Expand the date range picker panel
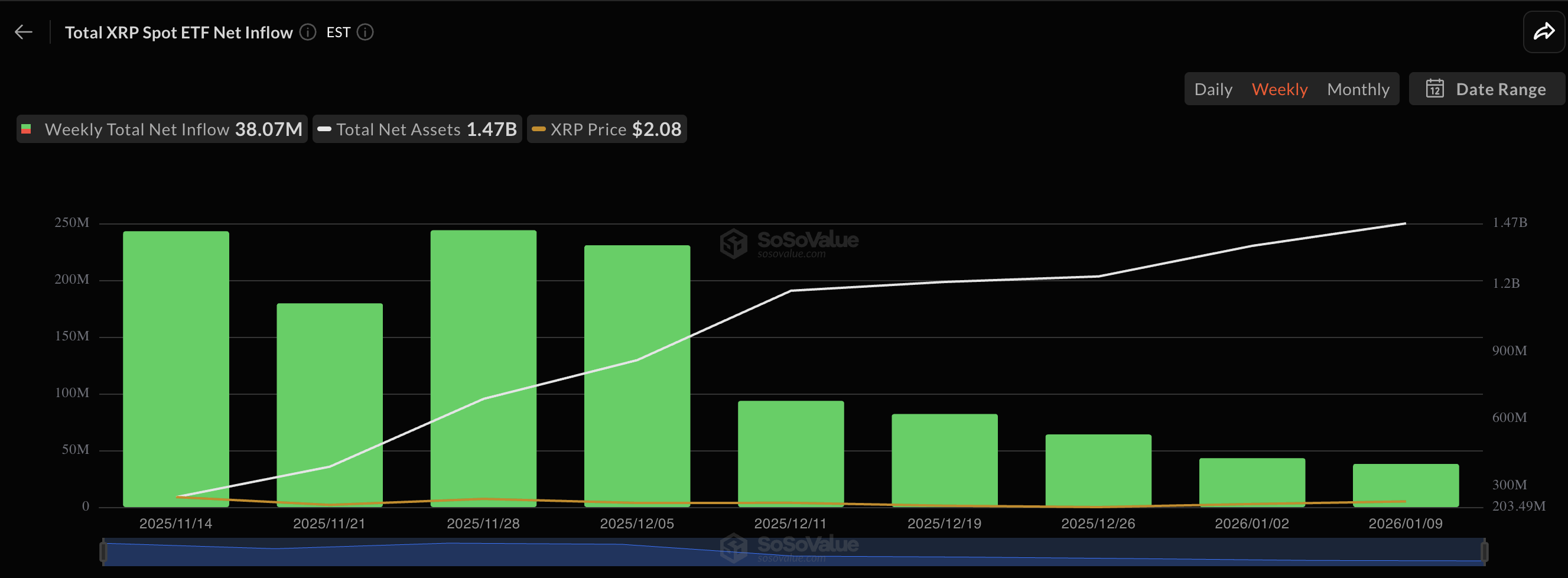This screenshot has width=1568, height=578. point(1486,88)
